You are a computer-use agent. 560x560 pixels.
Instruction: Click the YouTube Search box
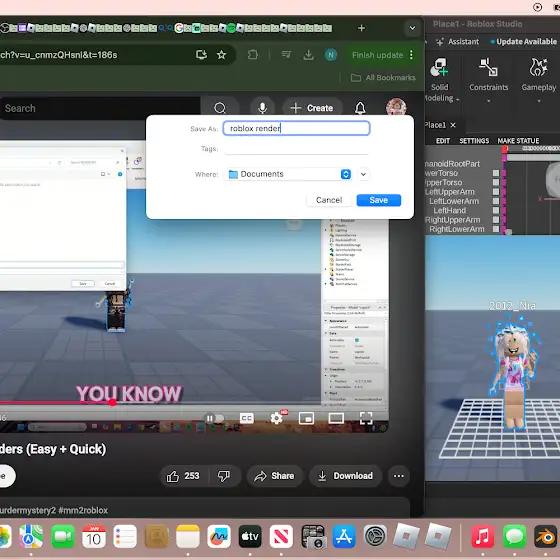tap(100, 108)
